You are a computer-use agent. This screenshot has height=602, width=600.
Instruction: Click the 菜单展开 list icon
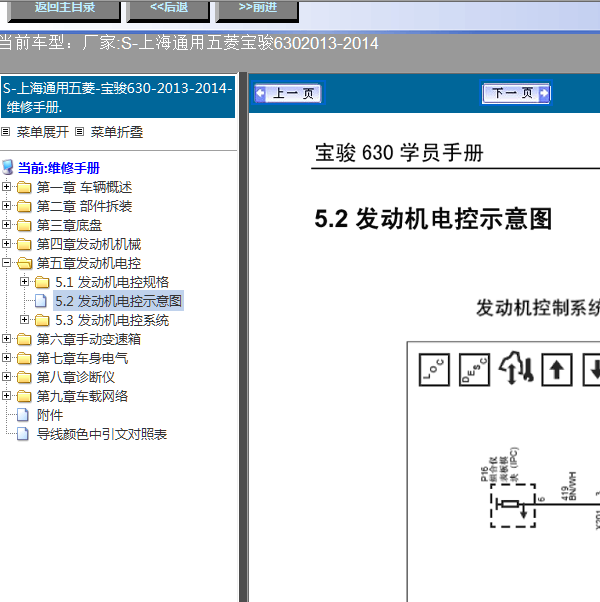5,132
